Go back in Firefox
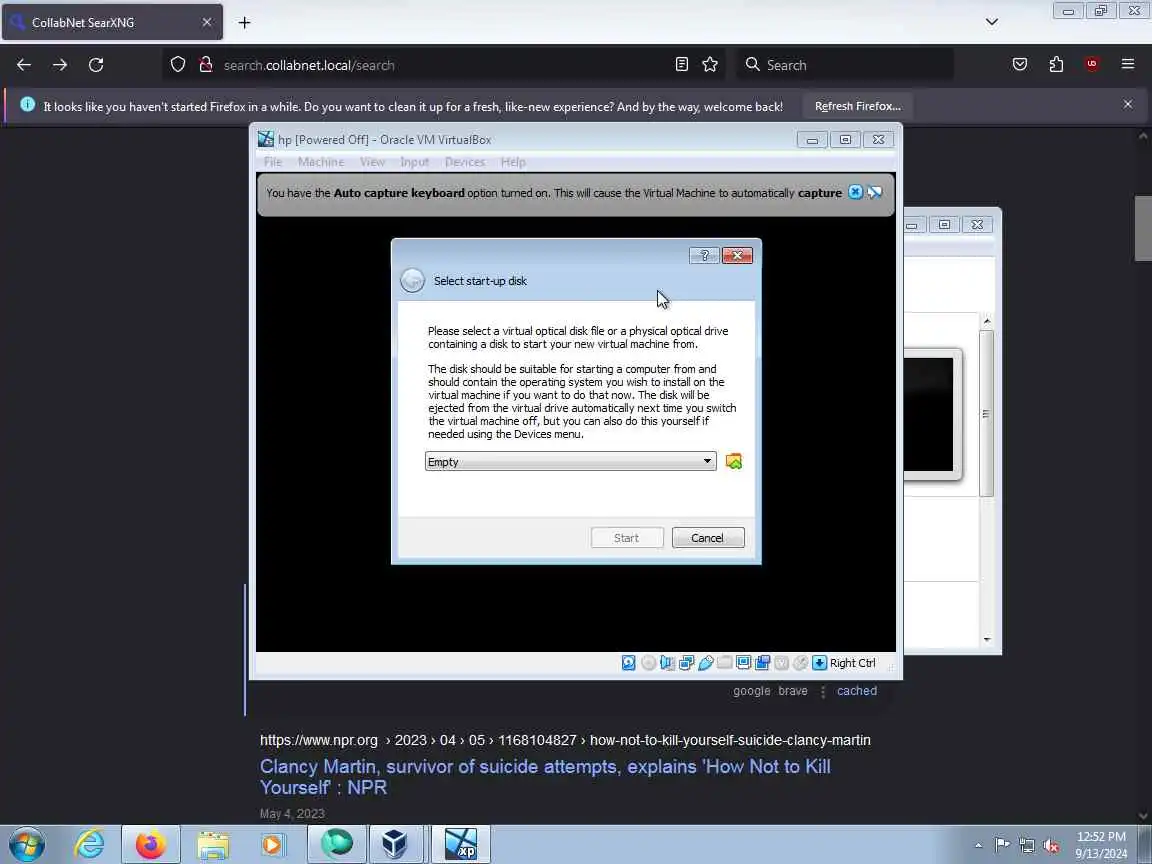The width and height of the screenshot is (1152, 864). [24, 65]
